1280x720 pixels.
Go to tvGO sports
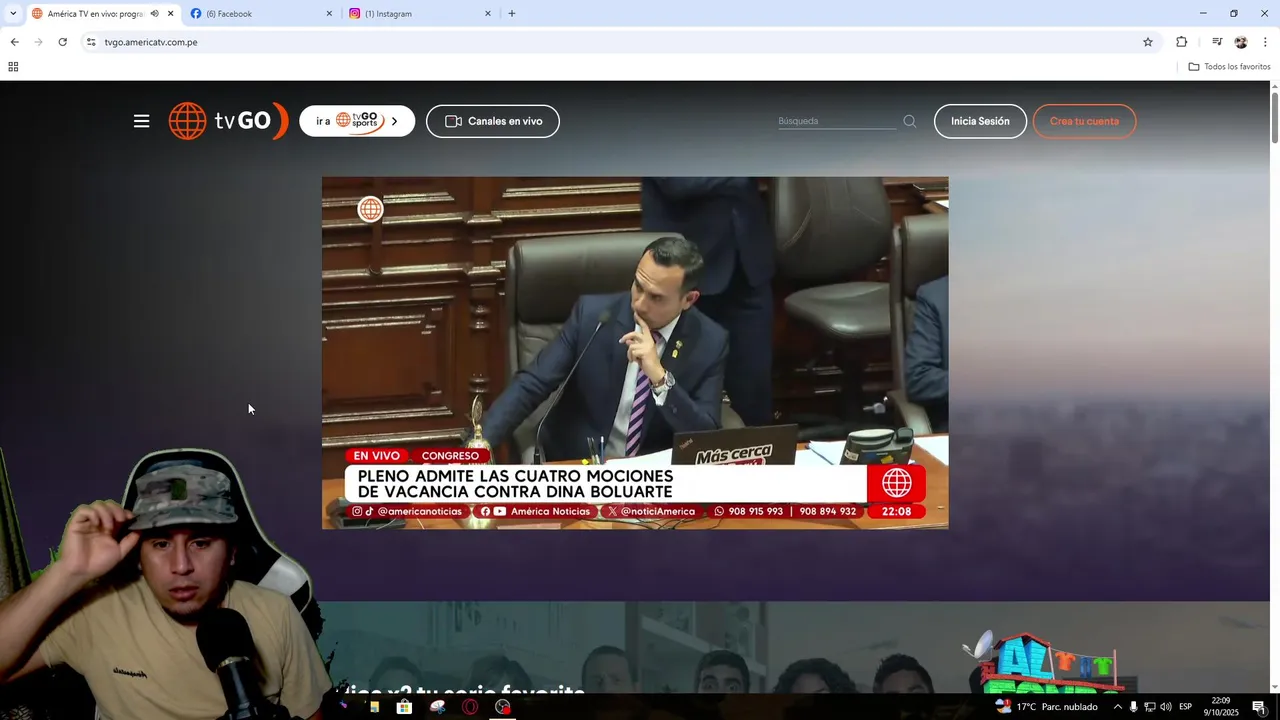[357, 121]
